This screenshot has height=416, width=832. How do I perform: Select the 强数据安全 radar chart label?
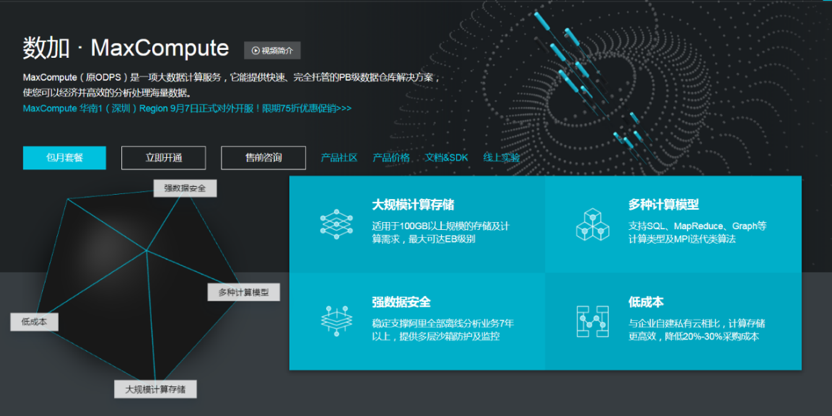pyautogui.click(x=185, y=188)
